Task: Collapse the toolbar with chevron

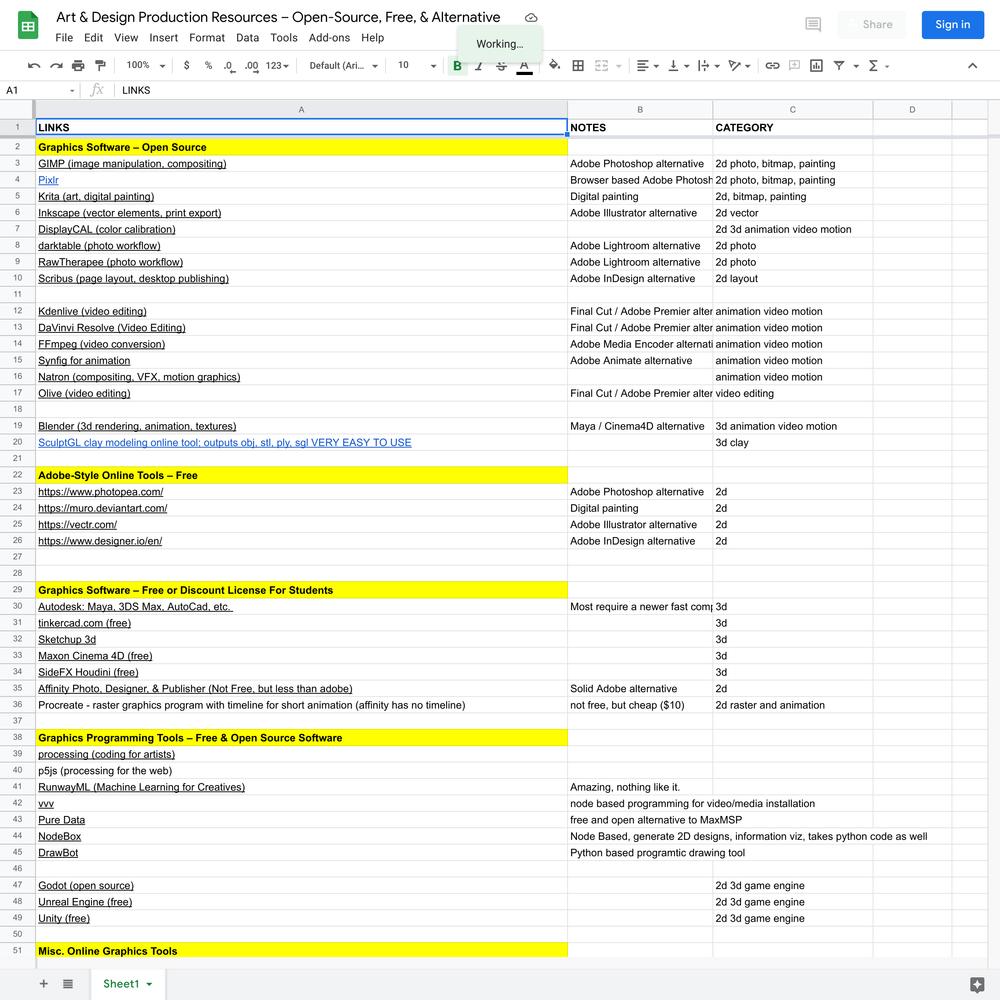Action: click(x=972, y=66)
